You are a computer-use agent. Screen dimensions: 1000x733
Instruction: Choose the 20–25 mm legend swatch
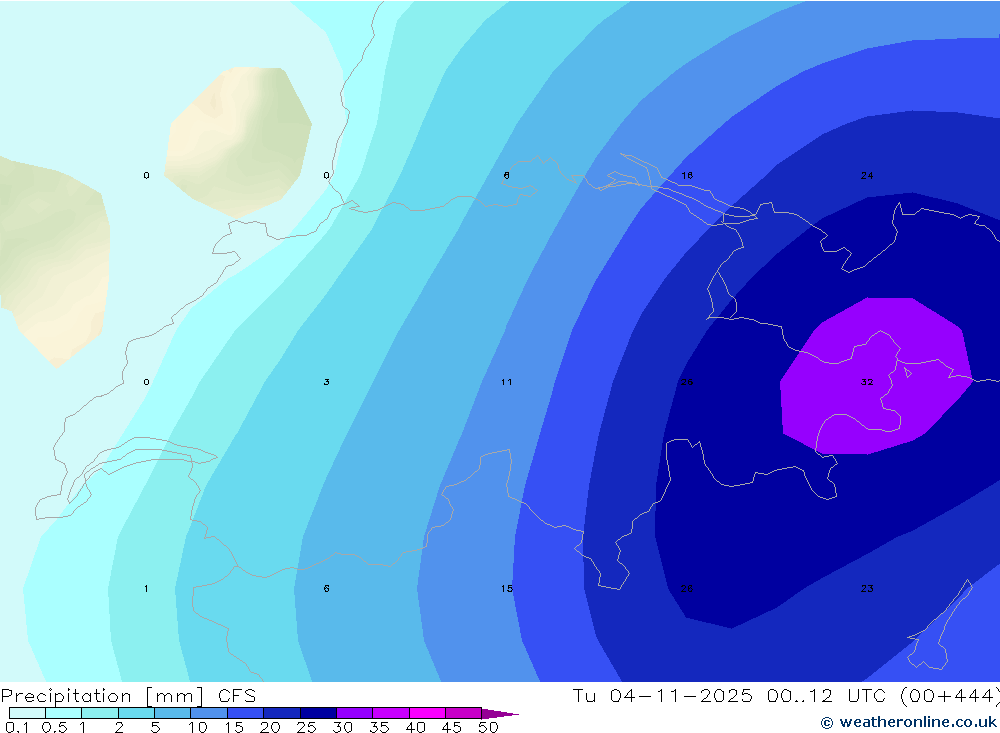[282, 713]
